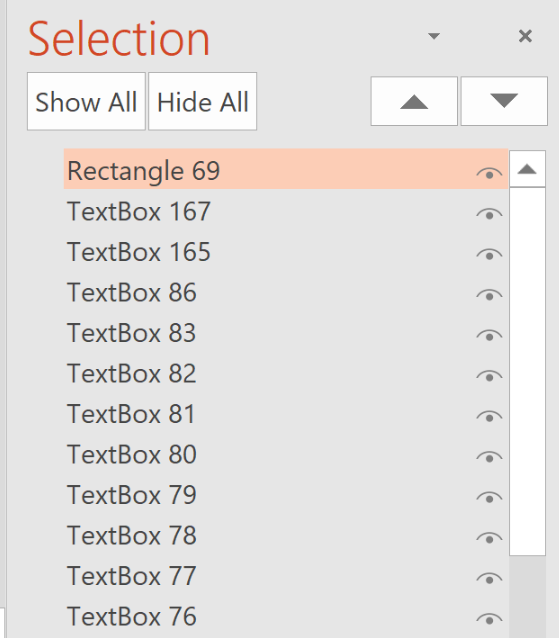
Task: Select TextBox 81 in the object list
Action: tap(286, 414)
